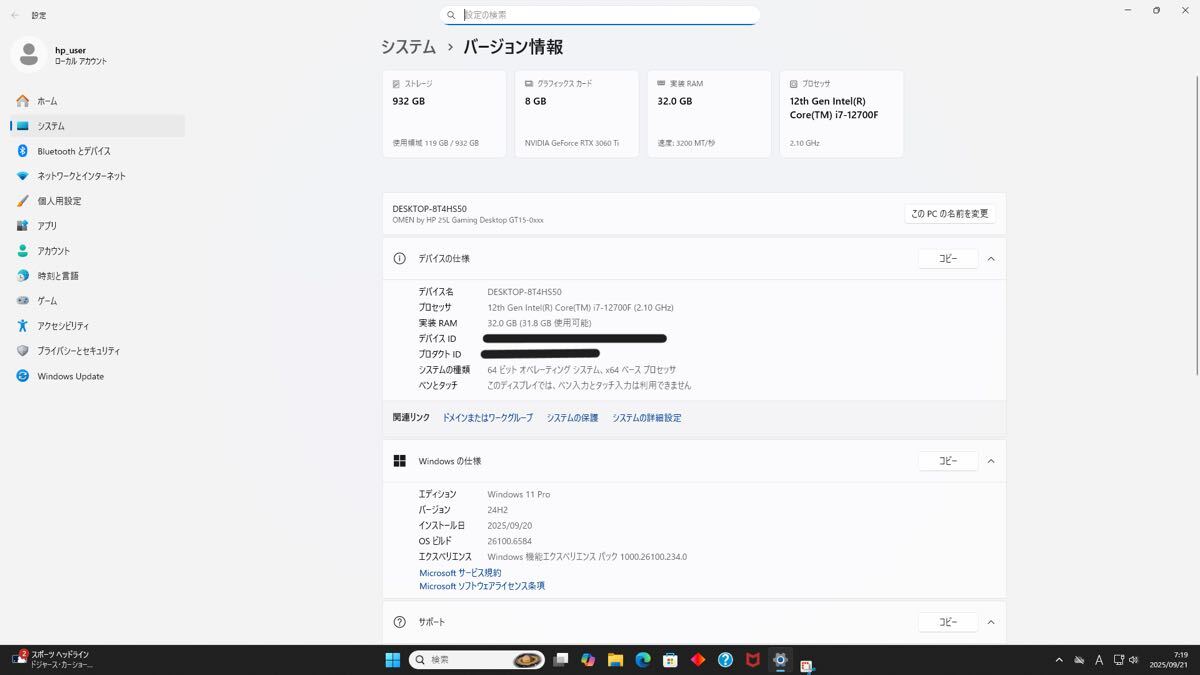Click the プライバシーとセキュリティ shield icon
The height and width of the screenshot is (675, 1200).
pos(22,351)
